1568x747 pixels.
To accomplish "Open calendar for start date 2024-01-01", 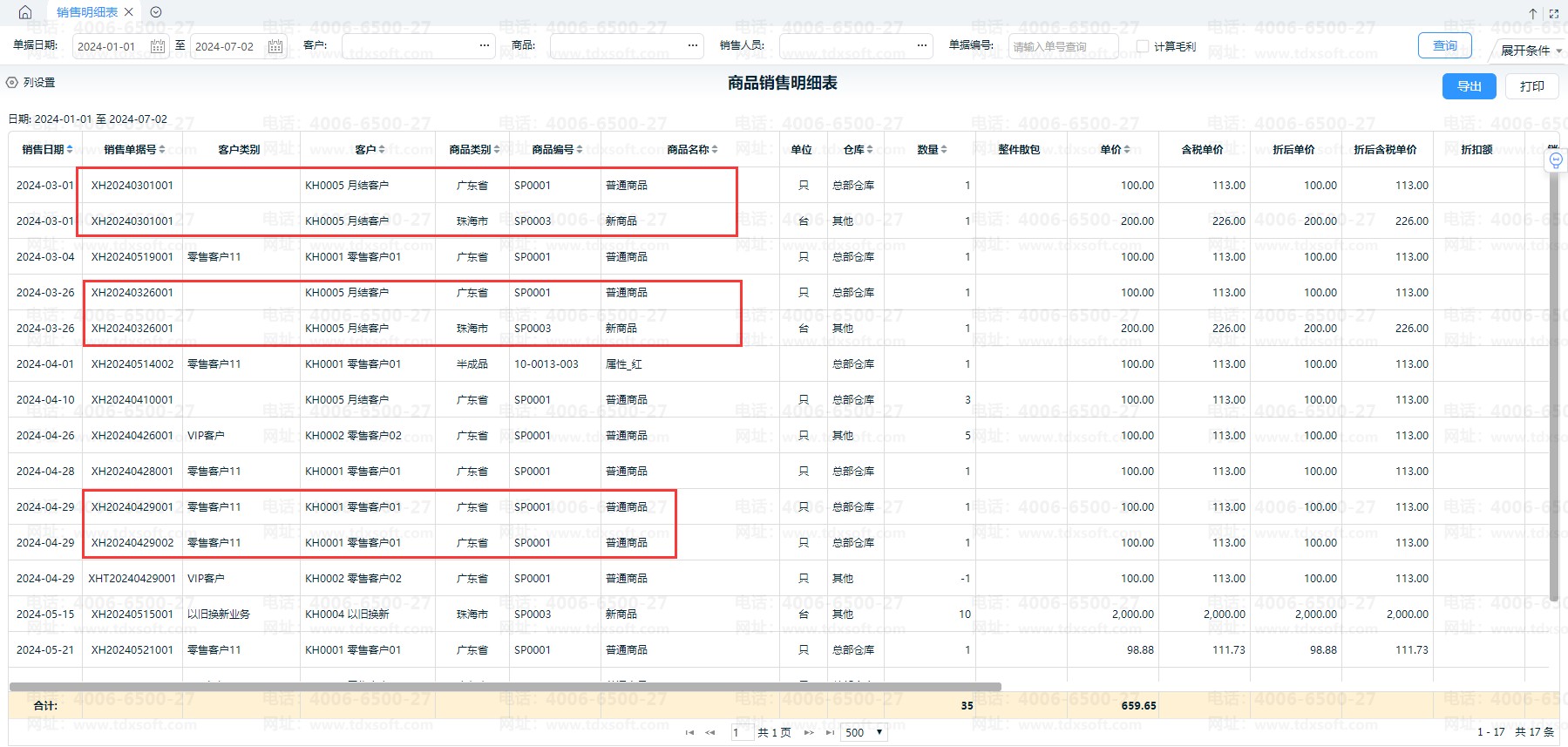I will 158,46.
